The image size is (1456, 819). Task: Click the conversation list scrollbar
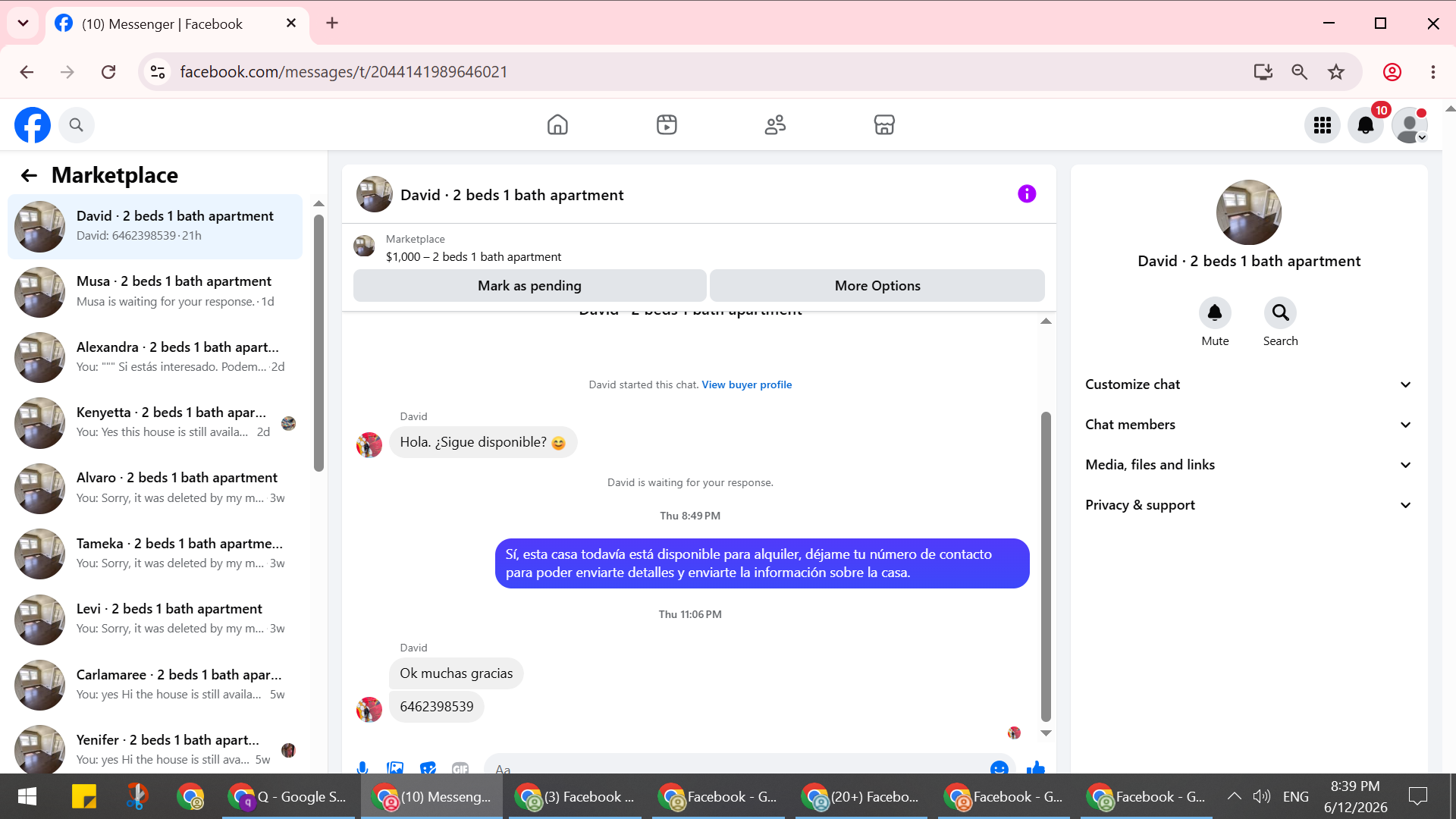click(318, 343)
